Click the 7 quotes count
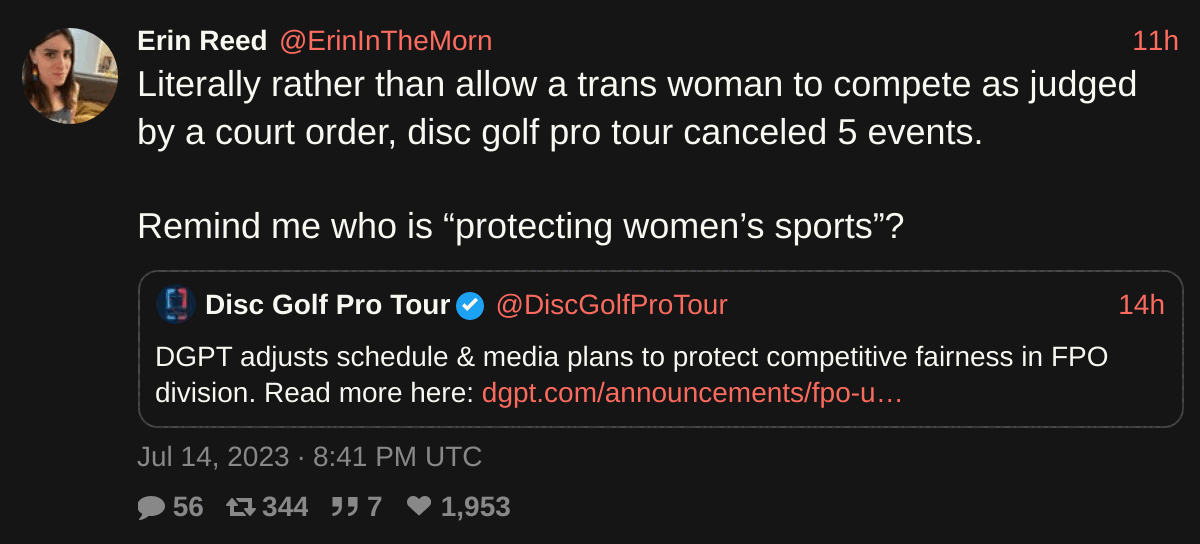 click(x=375, y=508)
